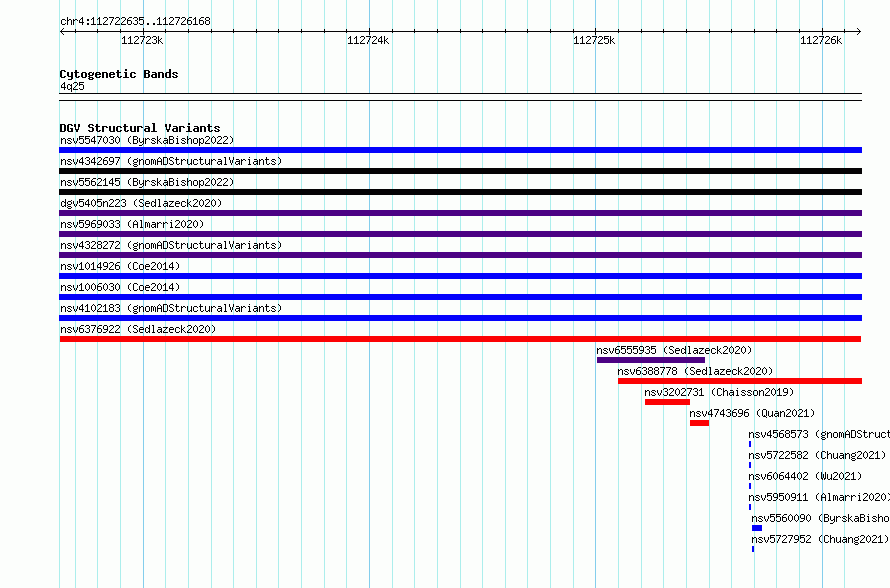Click the purple bar for nsv4328272
Image resolution: width=890 pixels, height=588 pixels.
coord(460,255)
